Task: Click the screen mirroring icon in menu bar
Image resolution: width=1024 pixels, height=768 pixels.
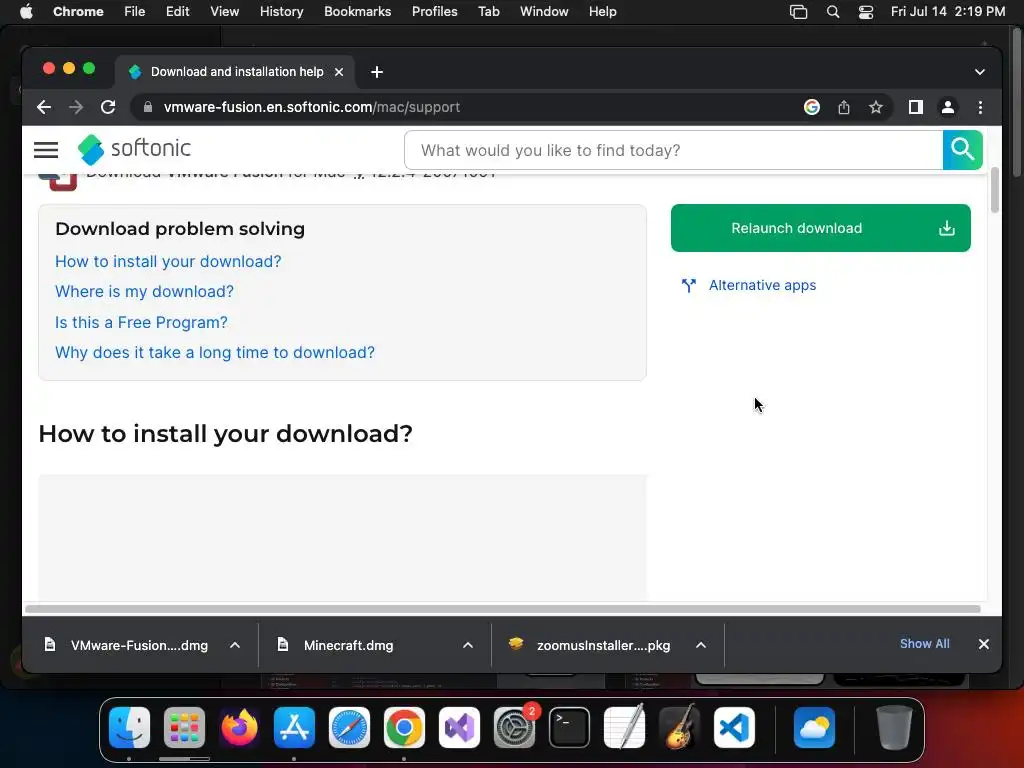Action: (799, 12)
